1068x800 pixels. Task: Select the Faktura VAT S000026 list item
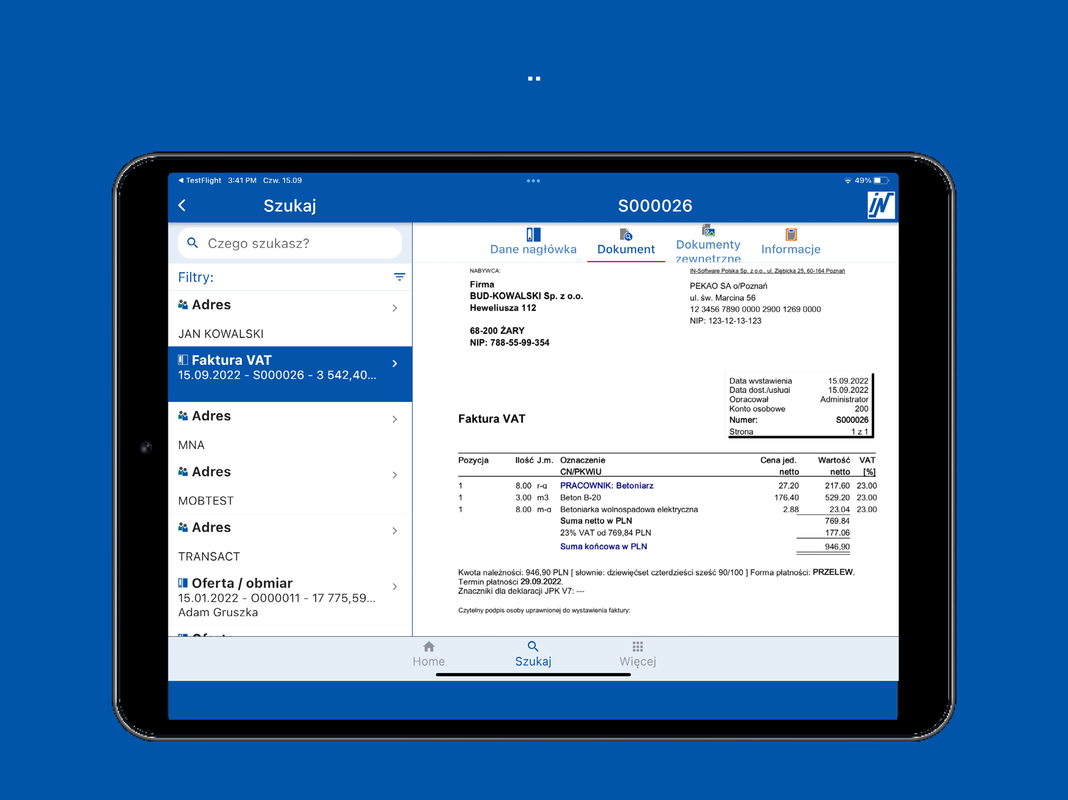point(285,368)
